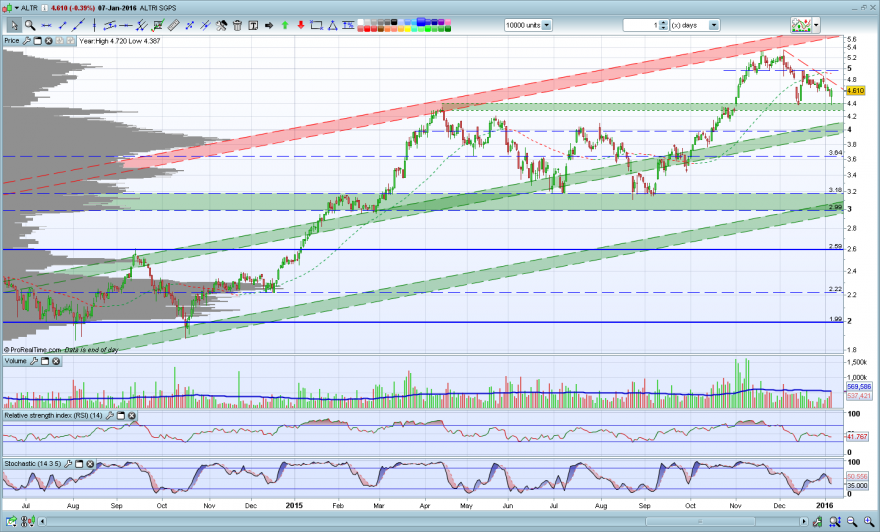Select the text annotation tool
The width and height of the screenshot is (880, 532).
coord(253,25)
